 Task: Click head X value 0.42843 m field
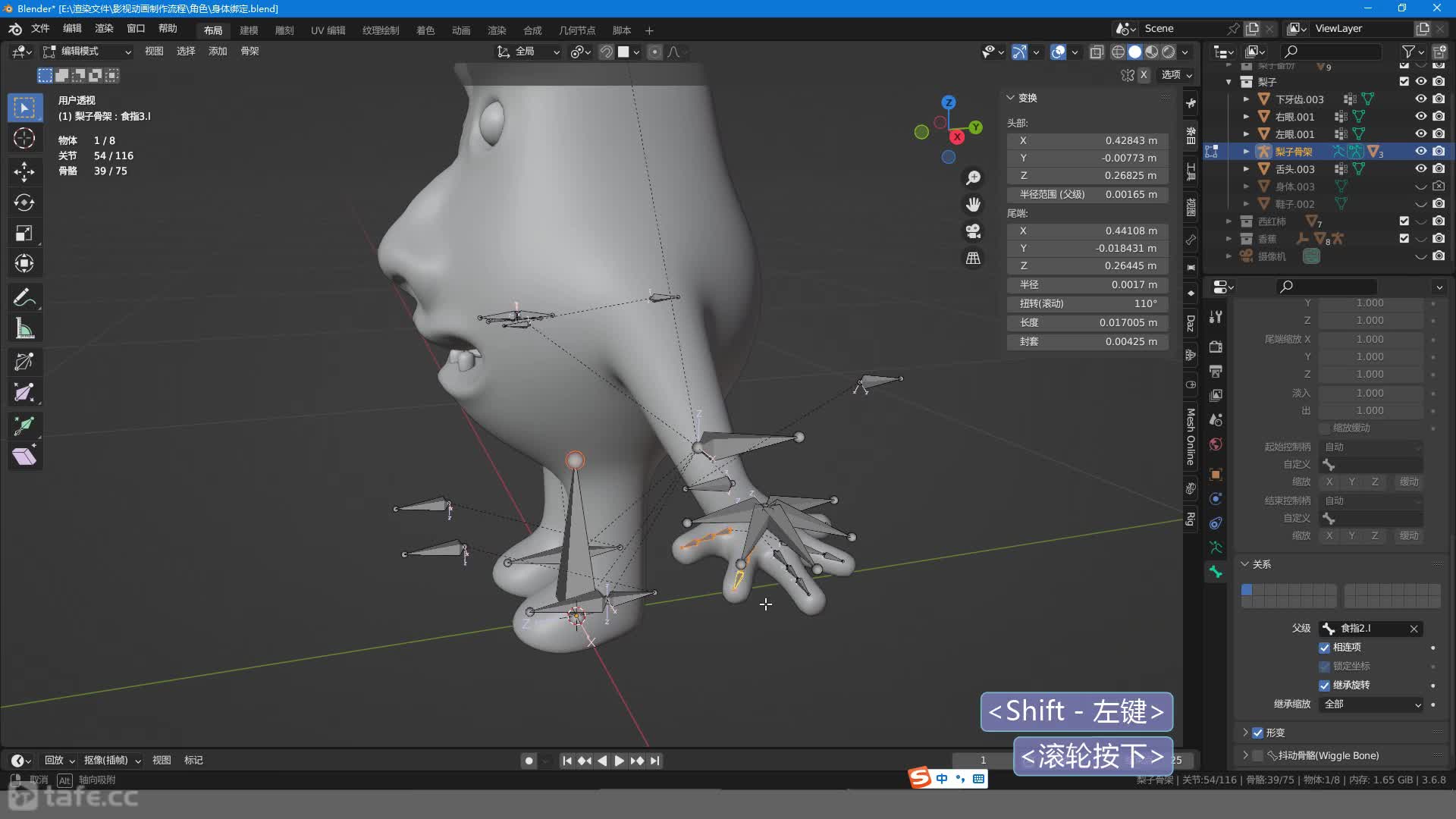tap(1087, 140)
